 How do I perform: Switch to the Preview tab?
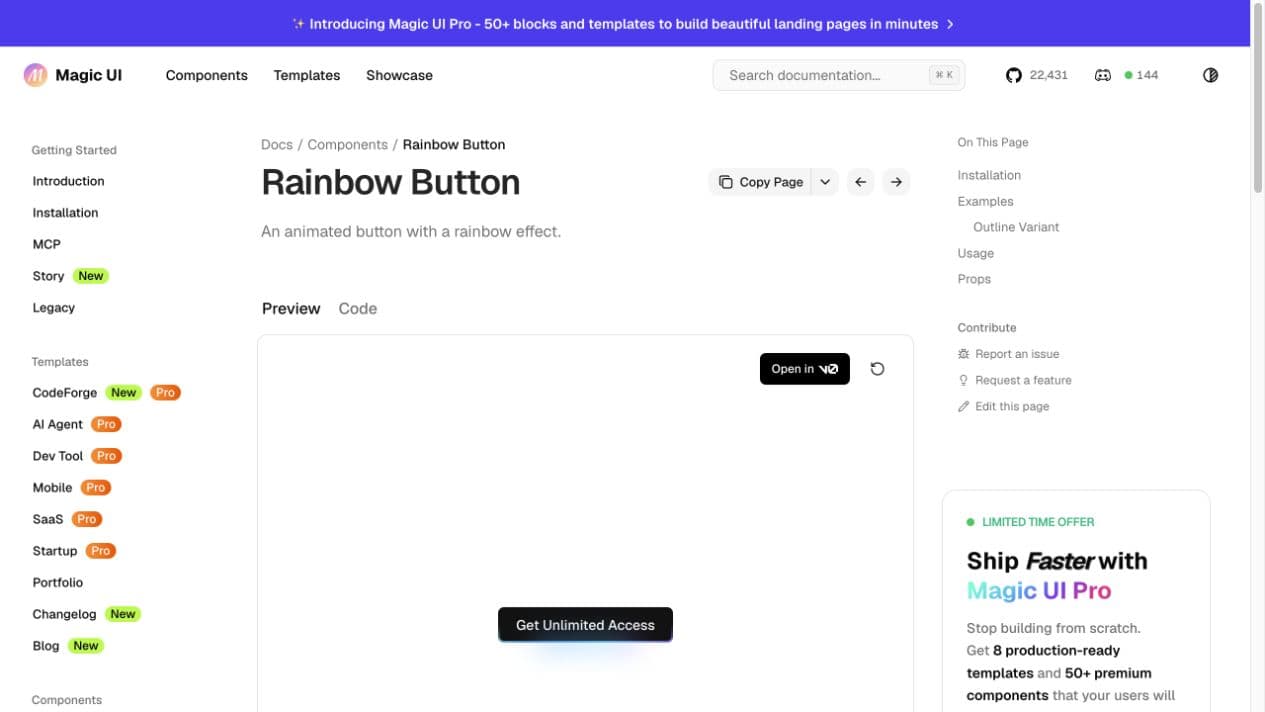[x=291, y=308]
